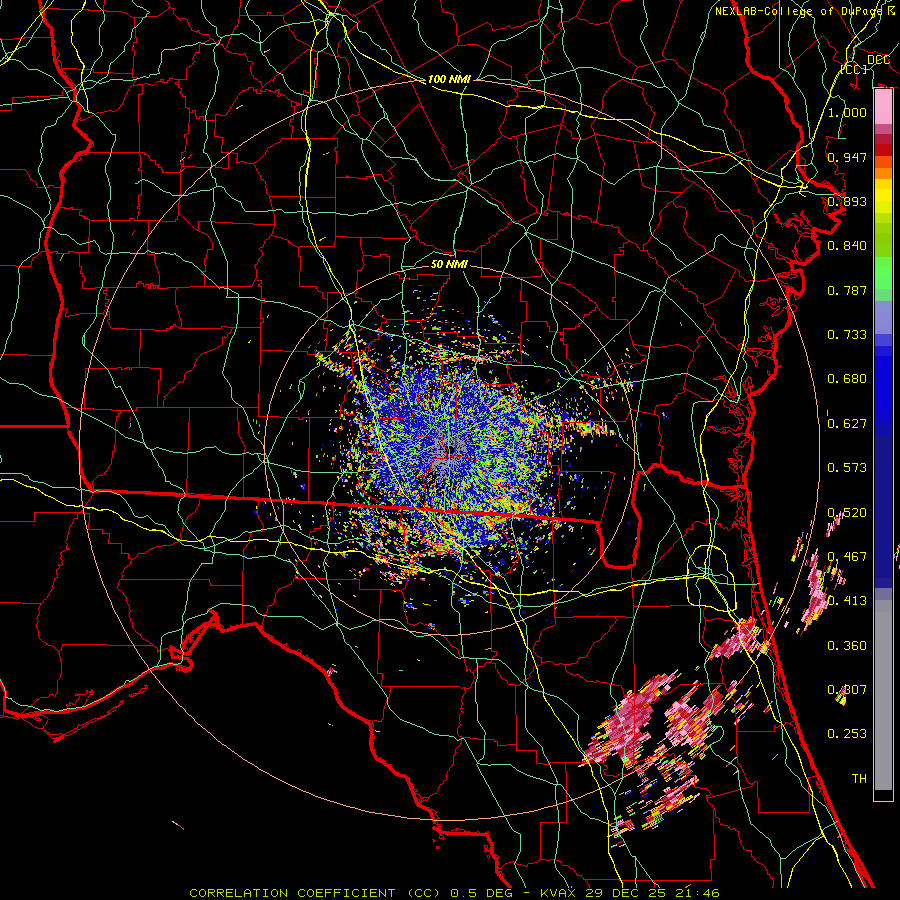Screen dimensions: 900x900
Task: Click the TH threshold legend label
Action: click(859, 779)
